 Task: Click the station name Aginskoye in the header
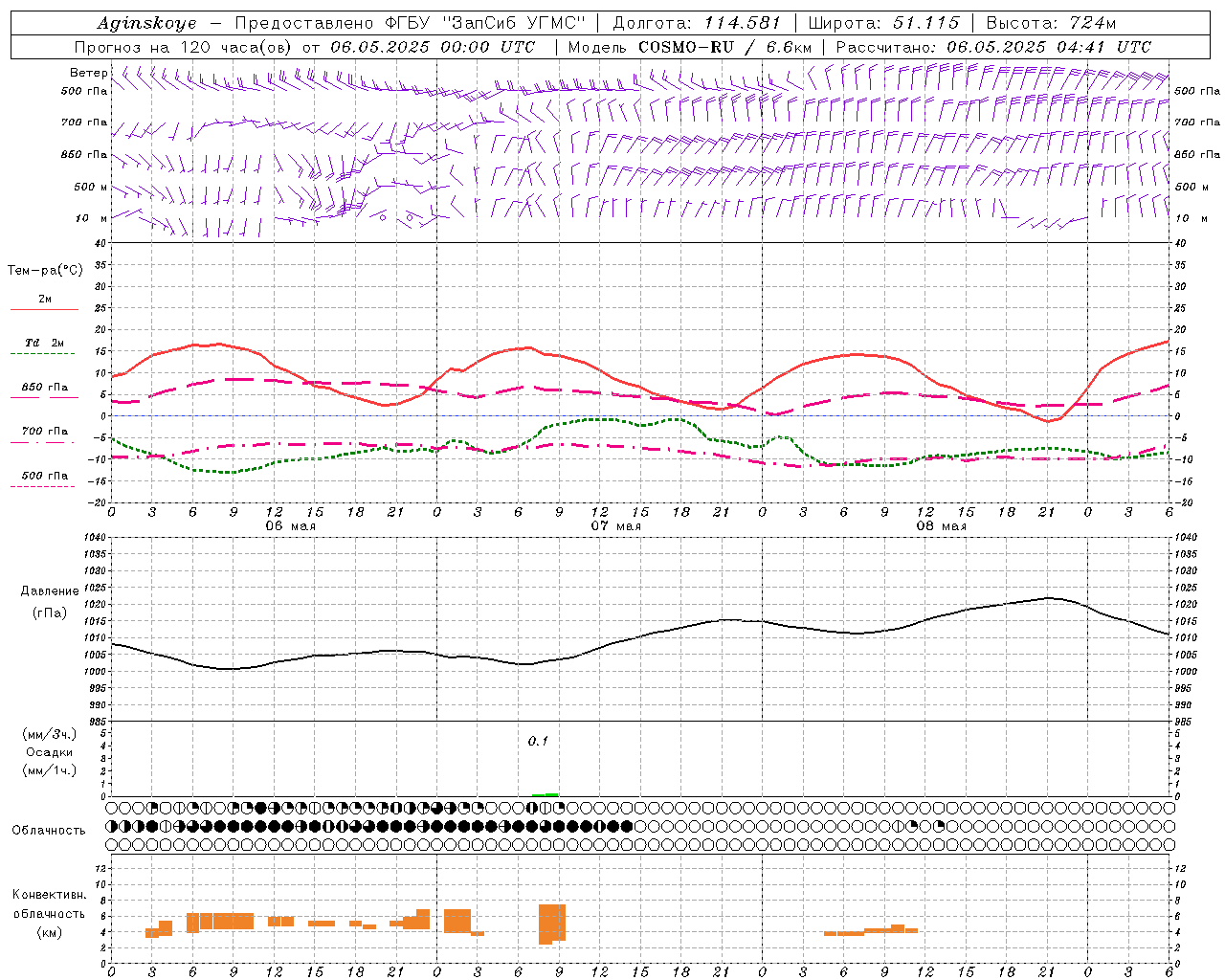146,23
